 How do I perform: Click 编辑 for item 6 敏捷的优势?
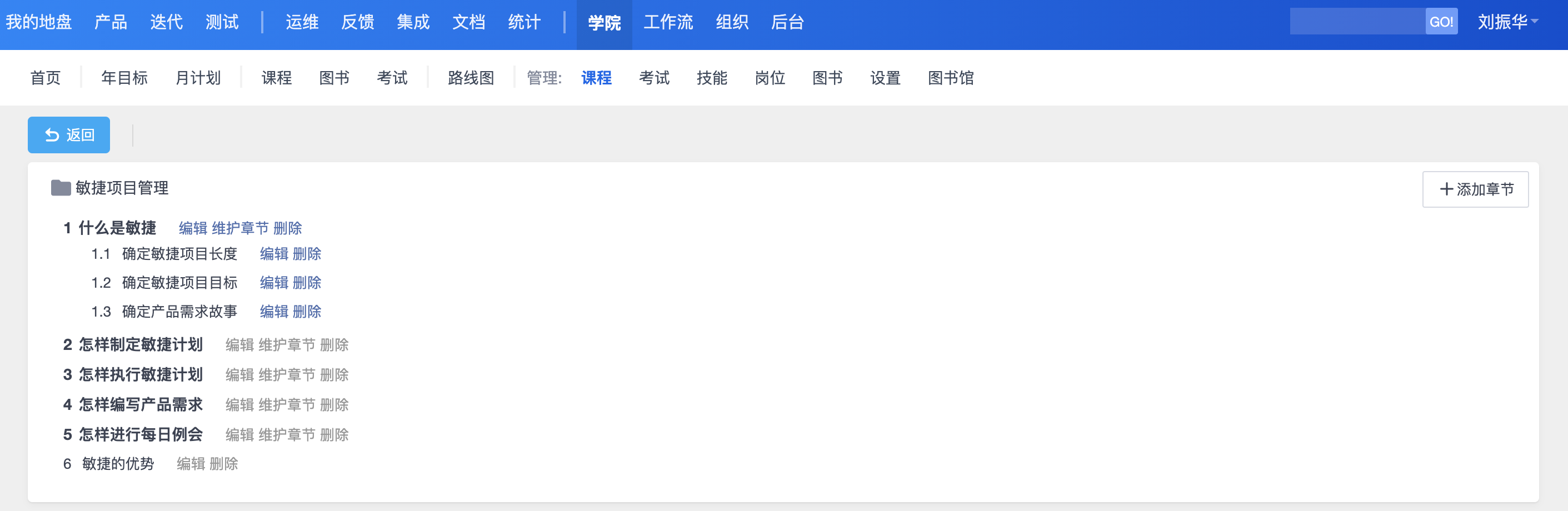191,464
